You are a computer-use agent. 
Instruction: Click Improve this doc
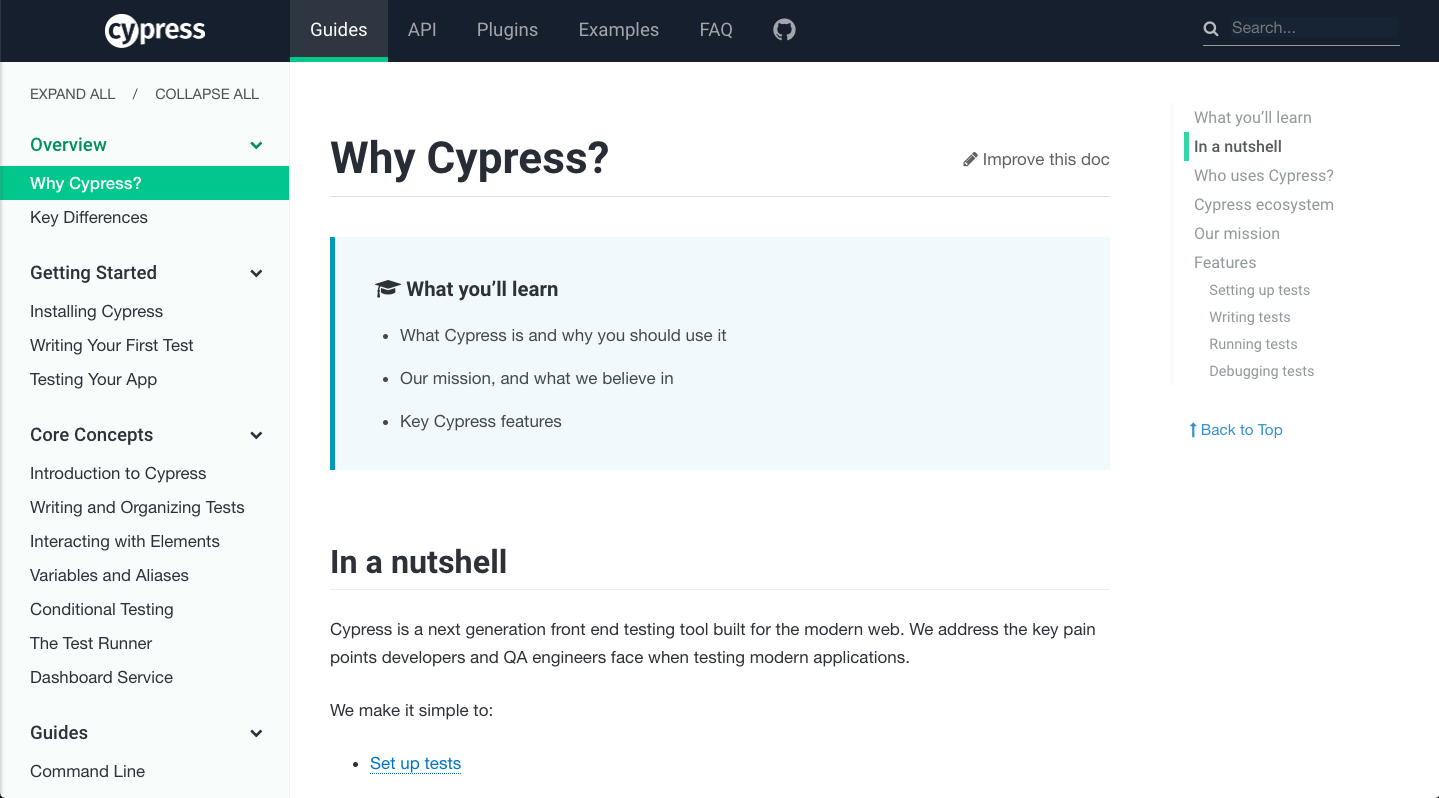tap(1046, 158)
